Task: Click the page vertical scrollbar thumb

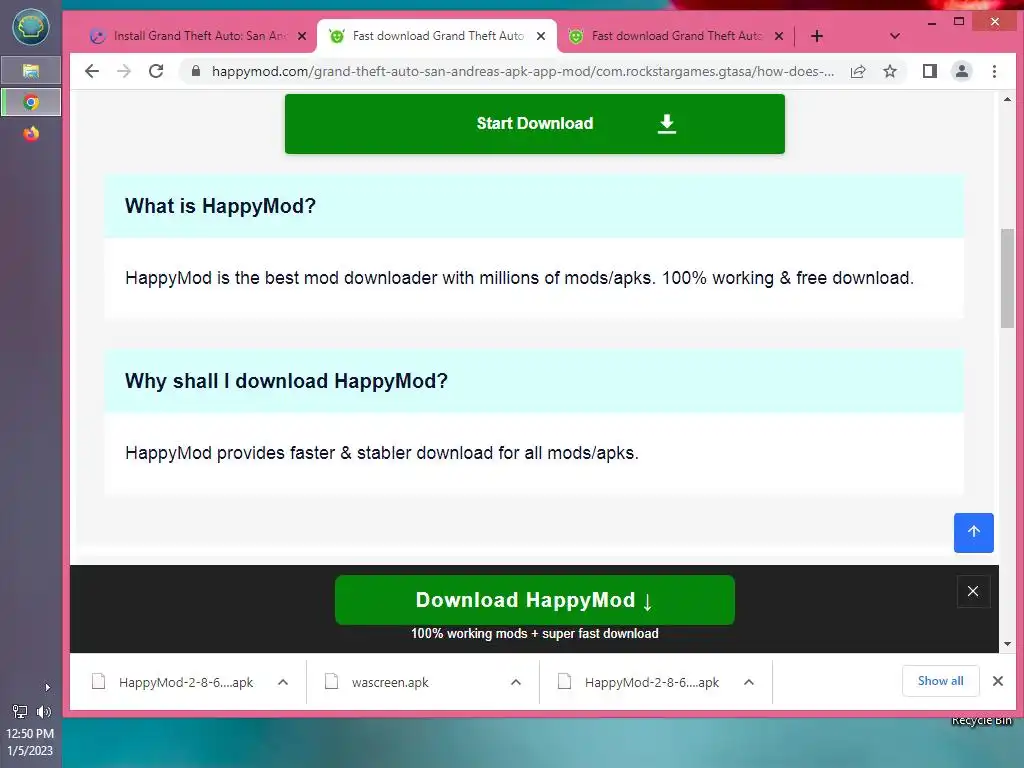Action: 1007,278
